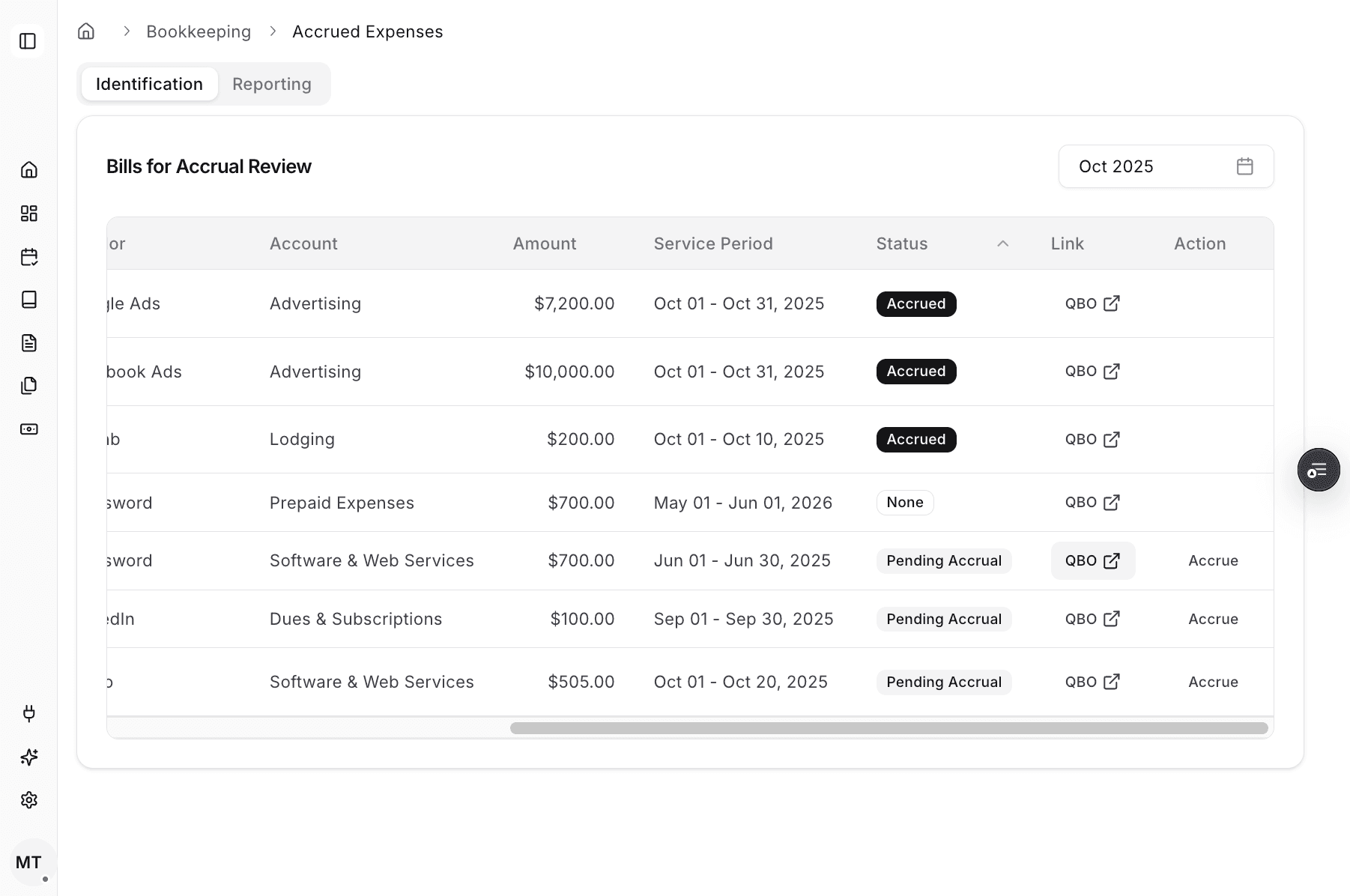1350x896 pixels.
Task: Select the book journal icon
Action: [29, 300]
